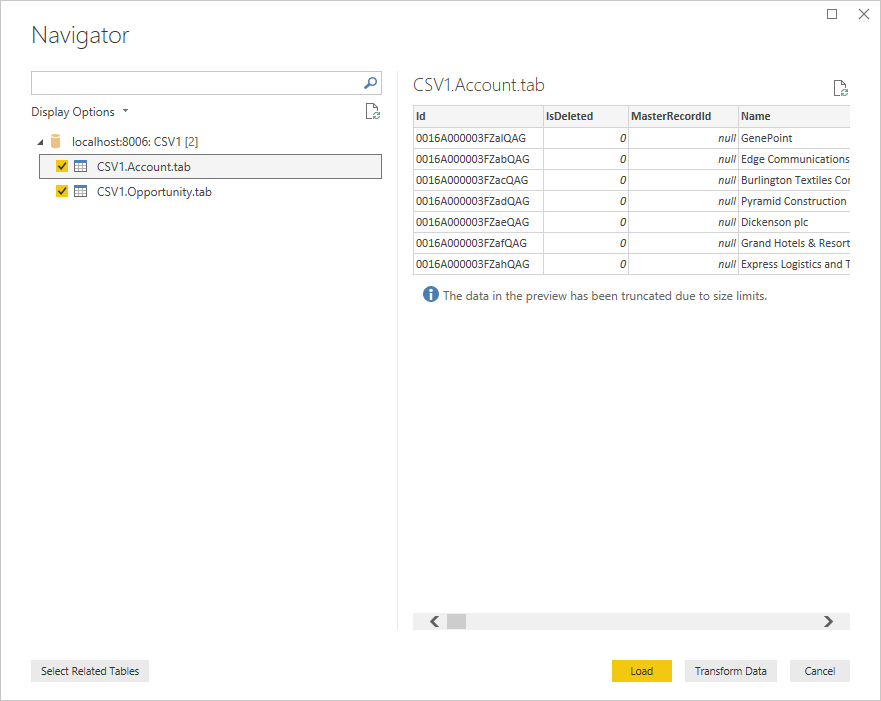Click the Dickenson plc name cell
881x701 pixels.
794,222
